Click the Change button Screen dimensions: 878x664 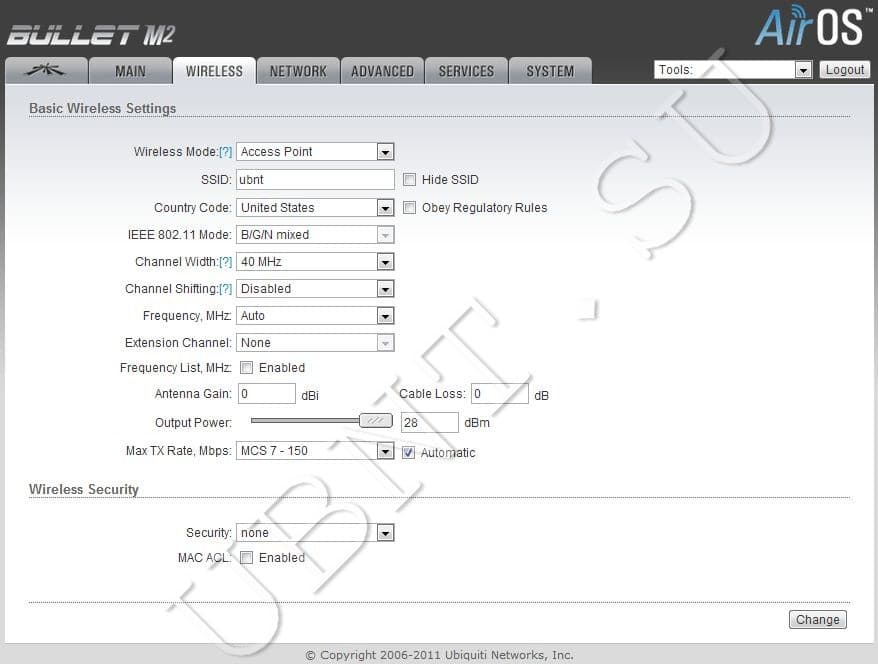(818, 619)
